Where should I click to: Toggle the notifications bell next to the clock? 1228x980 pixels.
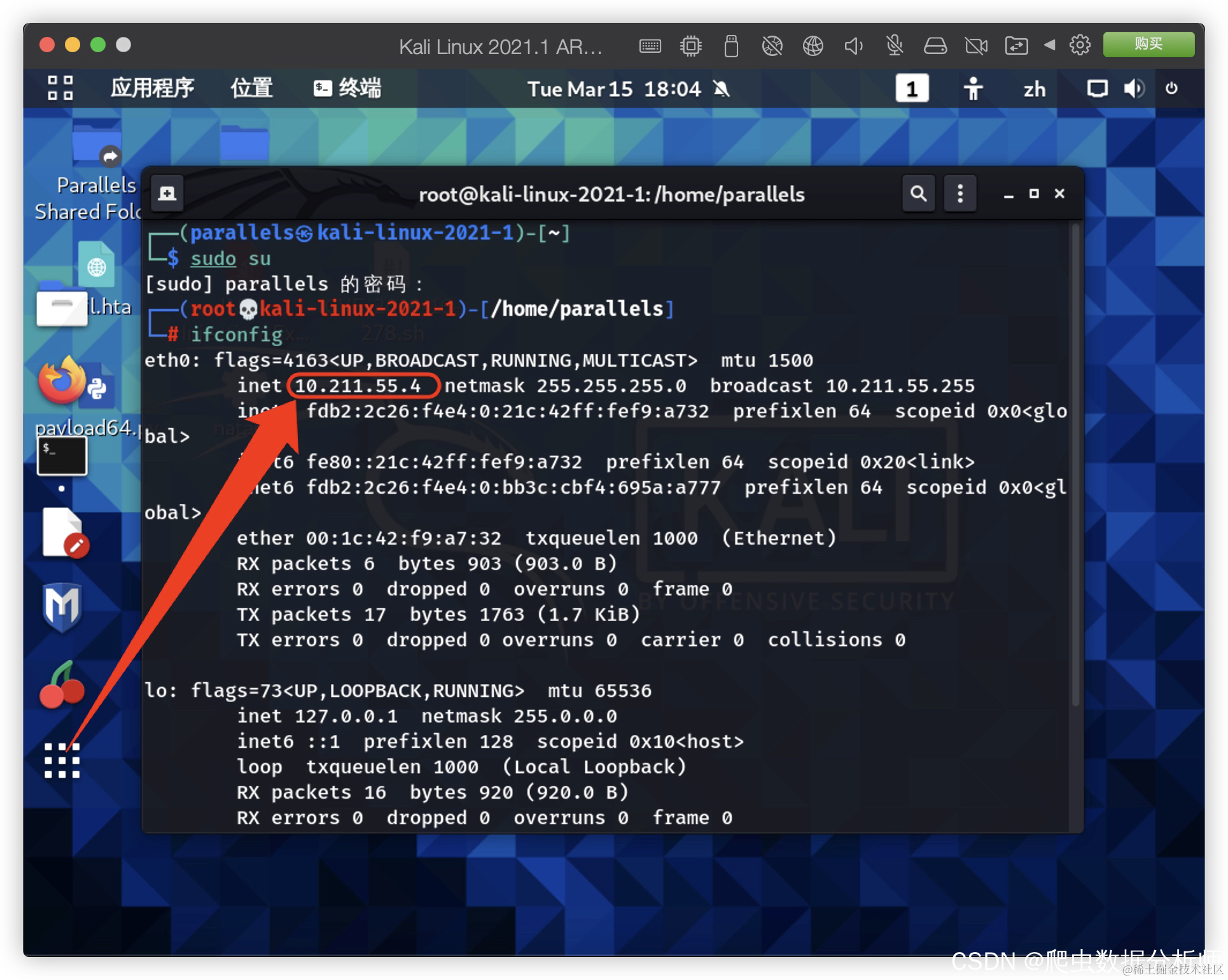[x=721, y=89]
